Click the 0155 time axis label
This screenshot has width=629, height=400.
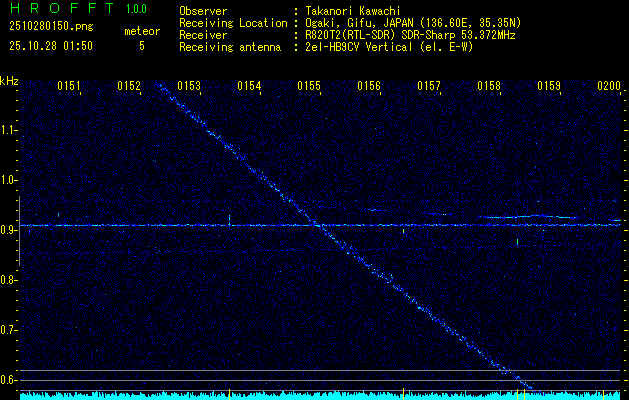point(309,86)
